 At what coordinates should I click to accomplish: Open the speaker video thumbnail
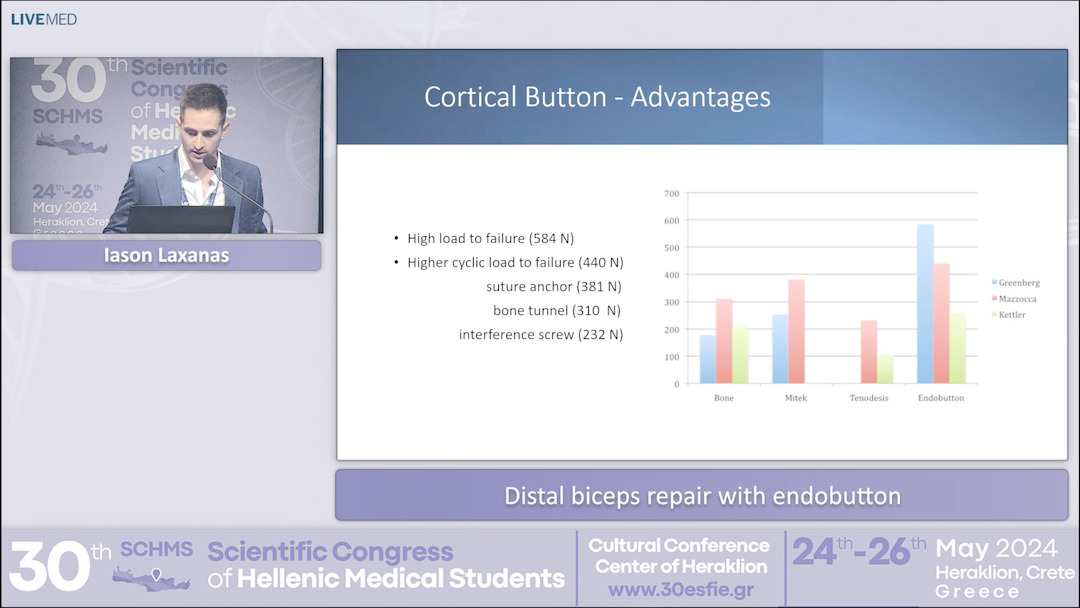pos(166,145)
